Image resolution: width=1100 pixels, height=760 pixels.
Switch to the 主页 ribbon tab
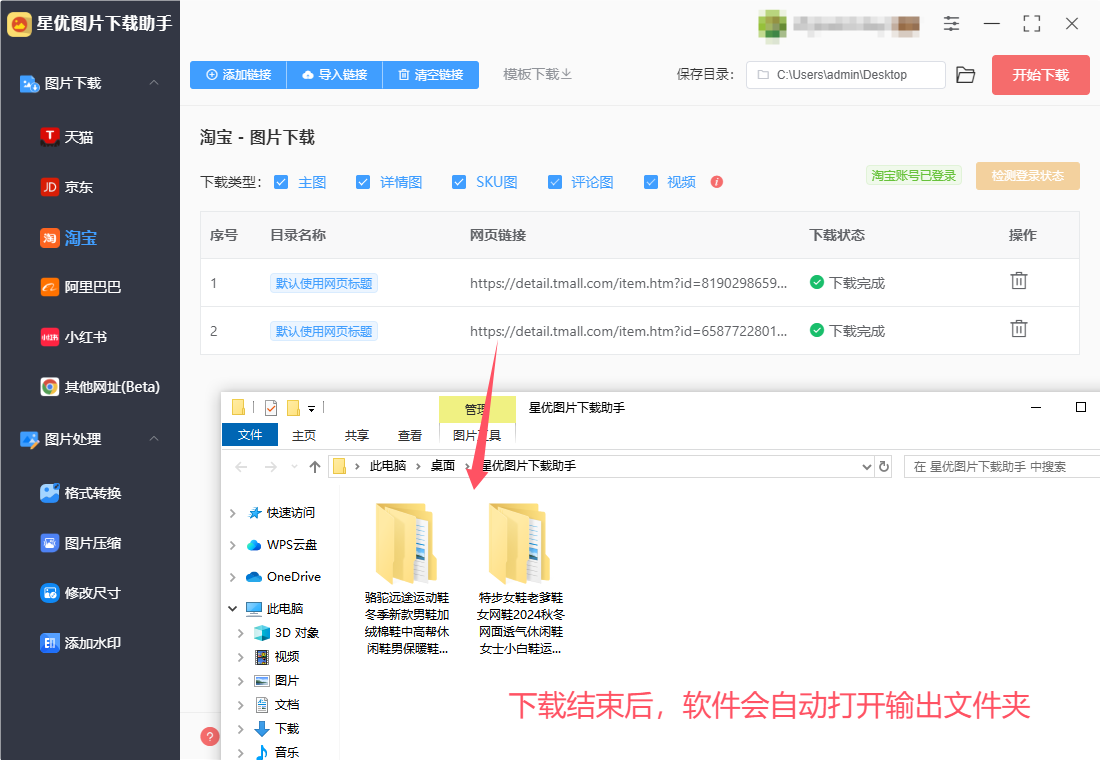click(x=304, y=435)
